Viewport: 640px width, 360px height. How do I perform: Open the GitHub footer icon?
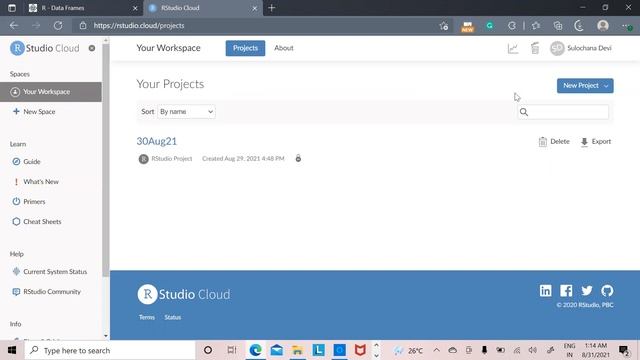[x=607, y=291]
